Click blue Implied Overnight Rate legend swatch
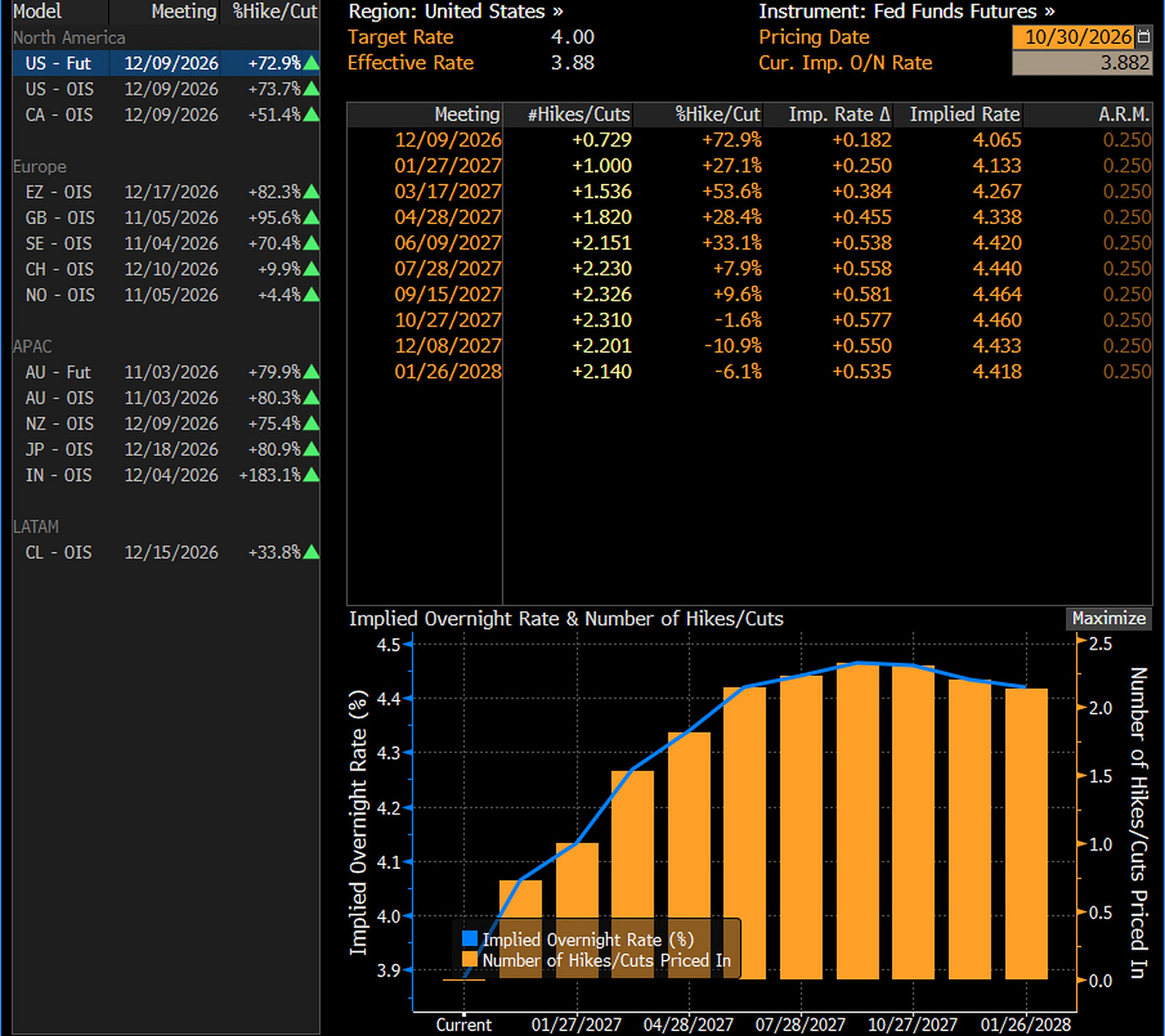1165x1036 pixels. tap(470, 939)
